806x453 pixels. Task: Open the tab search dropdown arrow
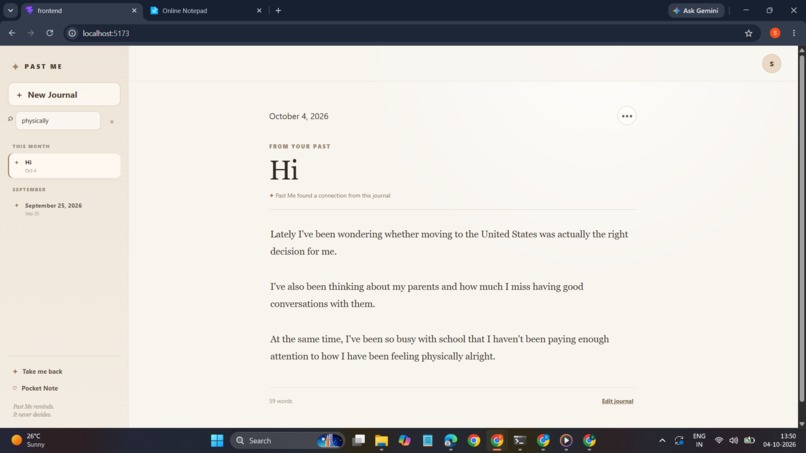(x=10, y=10)
